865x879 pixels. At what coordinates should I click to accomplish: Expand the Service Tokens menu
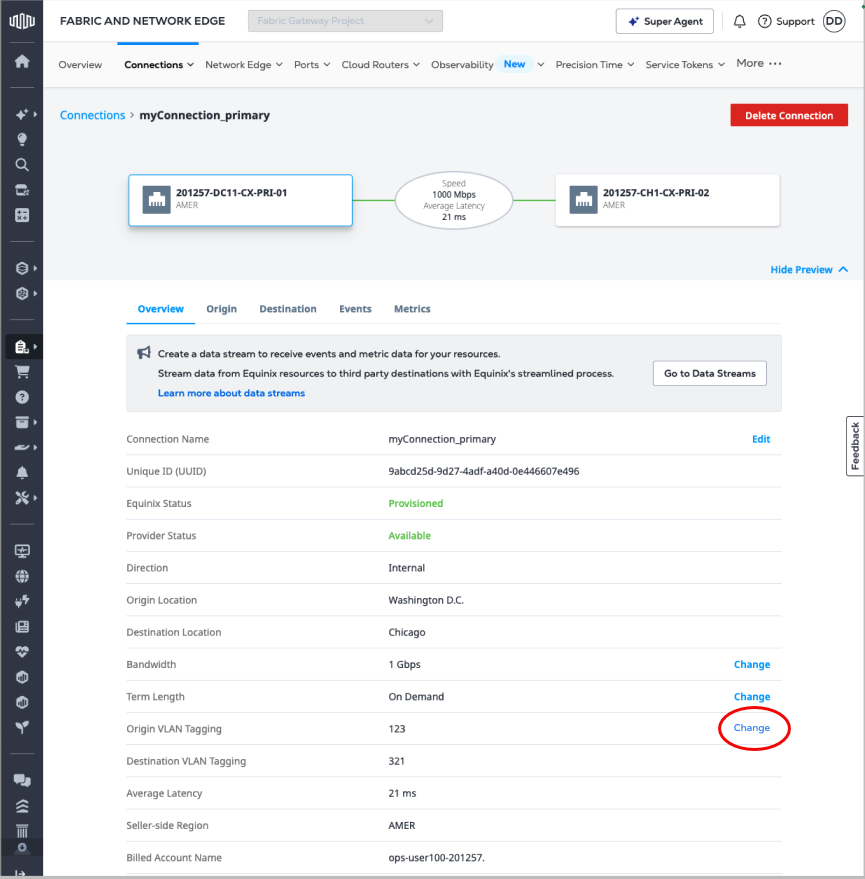tap(685, 64)
